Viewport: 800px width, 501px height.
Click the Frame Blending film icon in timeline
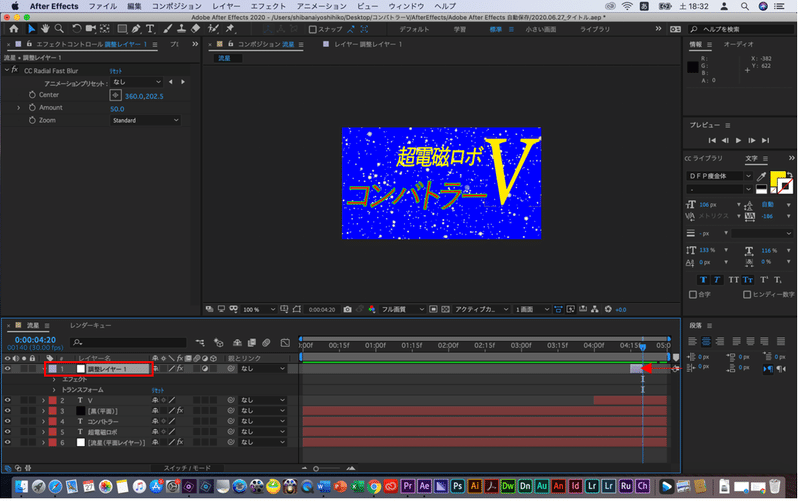pos(252,343)
